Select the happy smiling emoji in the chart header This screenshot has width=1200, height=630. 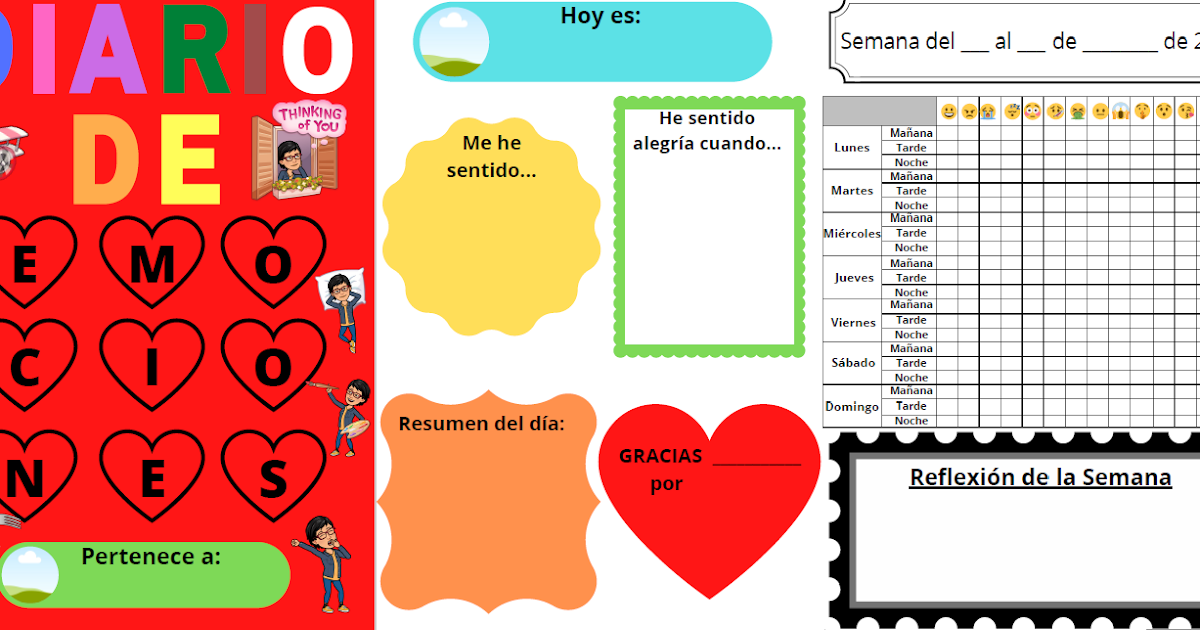[x=949, y=110]
